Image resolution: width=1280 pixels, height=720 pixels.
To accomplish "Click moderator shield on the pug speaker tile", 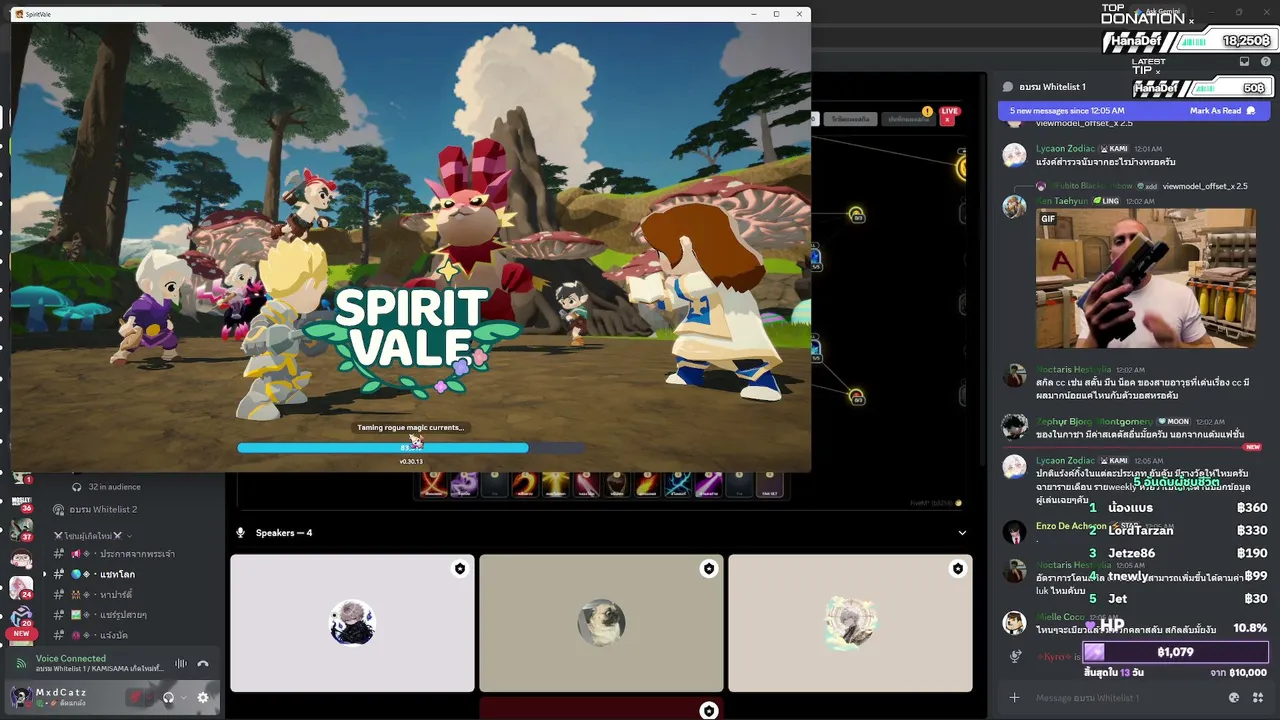I will pyautogui.click(x=709, y=569).
